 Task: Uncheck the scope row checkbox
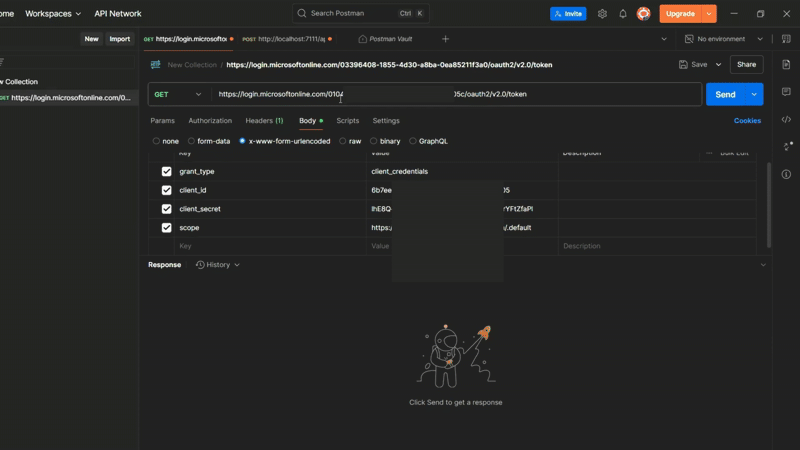pos(166,228)
